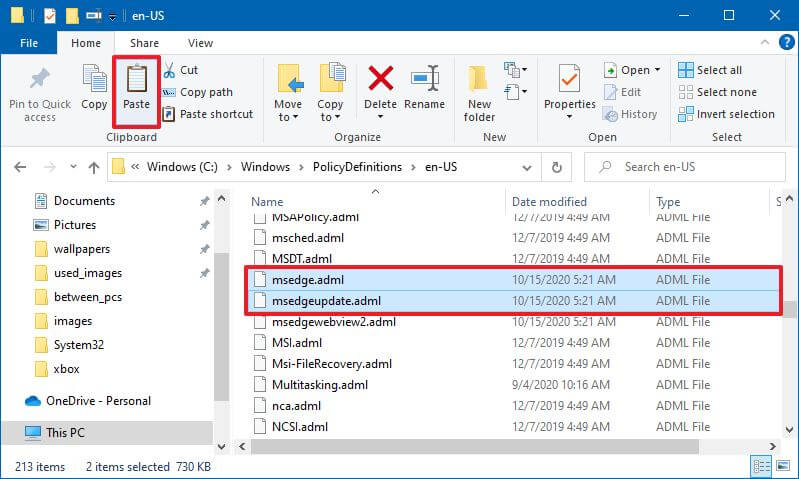This screenshot has width=799, height=479.
Task: Go back with the back arrow
Action: tap(20, 167)
